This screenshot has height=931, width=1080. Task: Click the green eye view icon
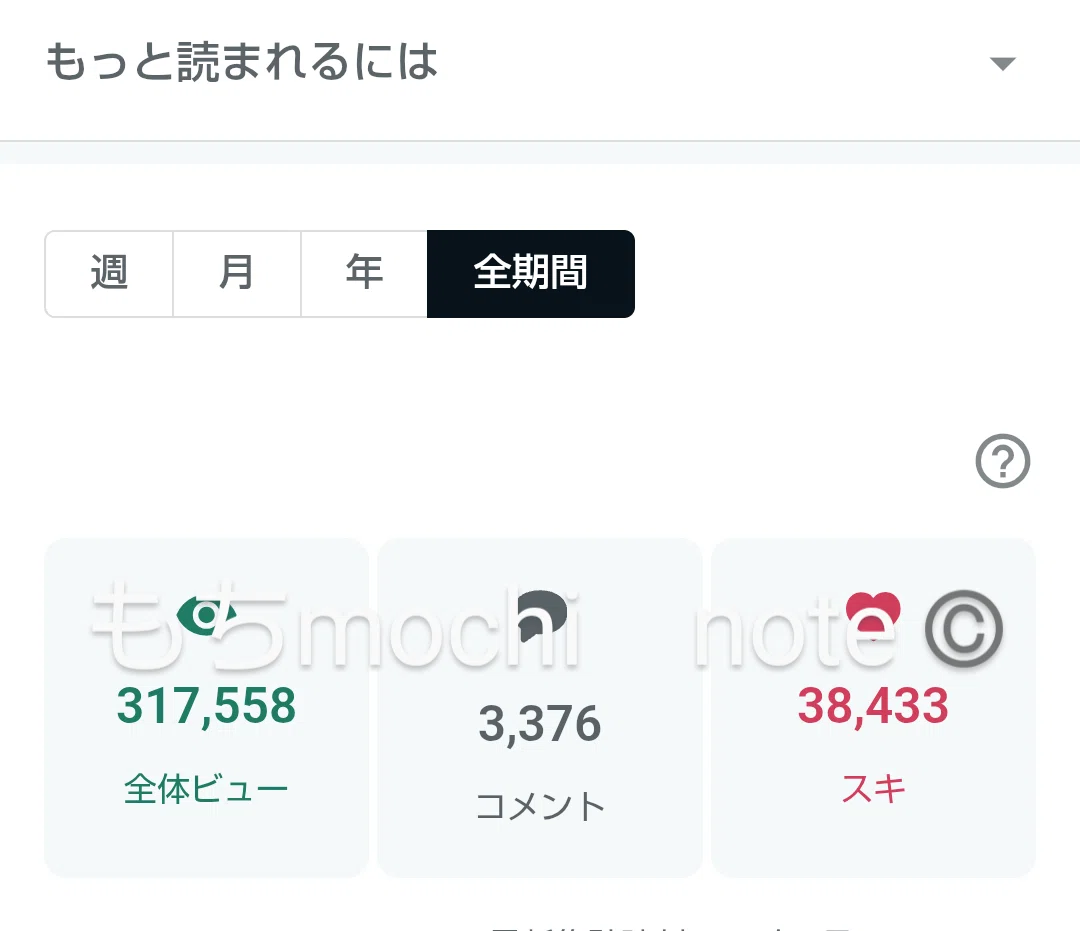pos(206,614)
